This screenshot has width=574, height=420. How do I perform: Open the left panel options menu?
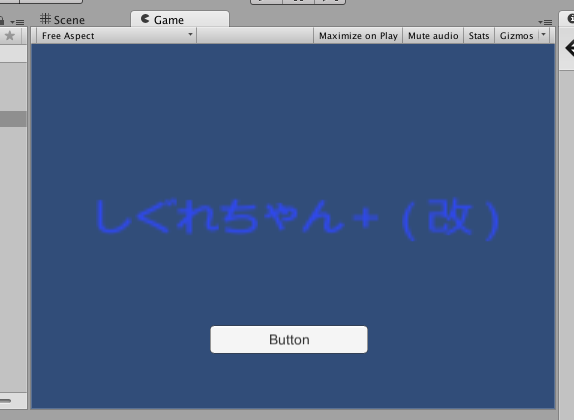click(x=17, y=22)
